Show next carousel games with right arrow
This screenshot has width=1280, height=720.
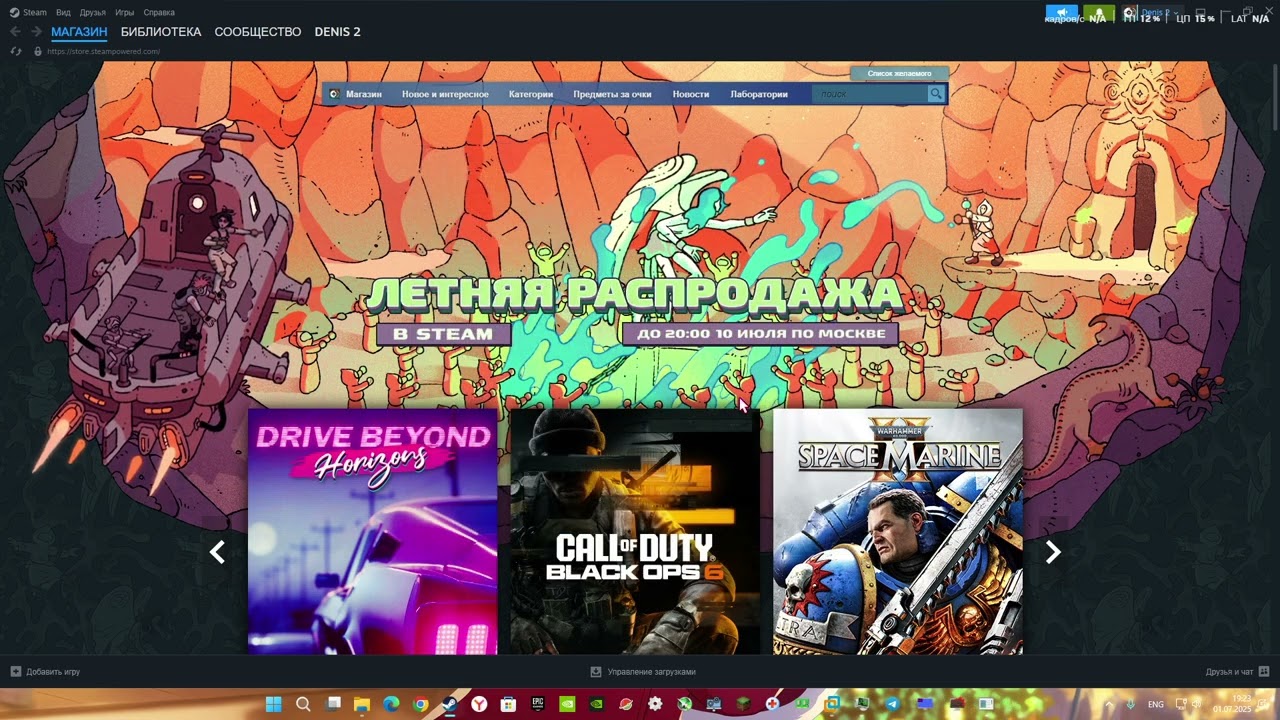pyautogui.click(x=1053, y=552)
